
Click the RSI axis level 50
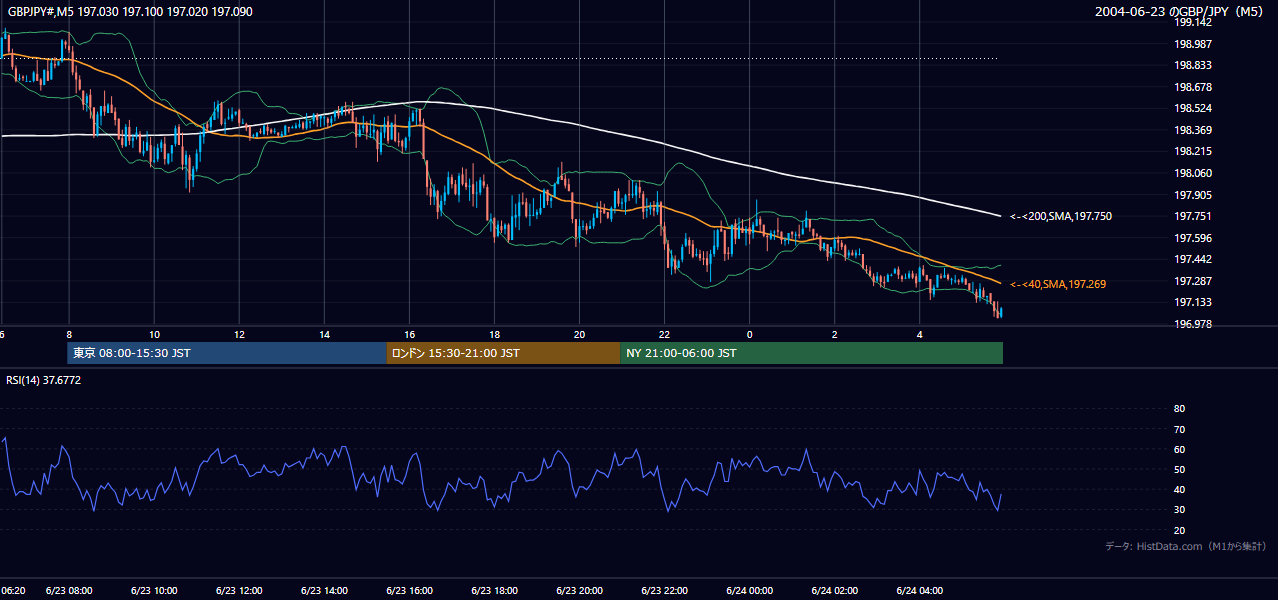1179,469
